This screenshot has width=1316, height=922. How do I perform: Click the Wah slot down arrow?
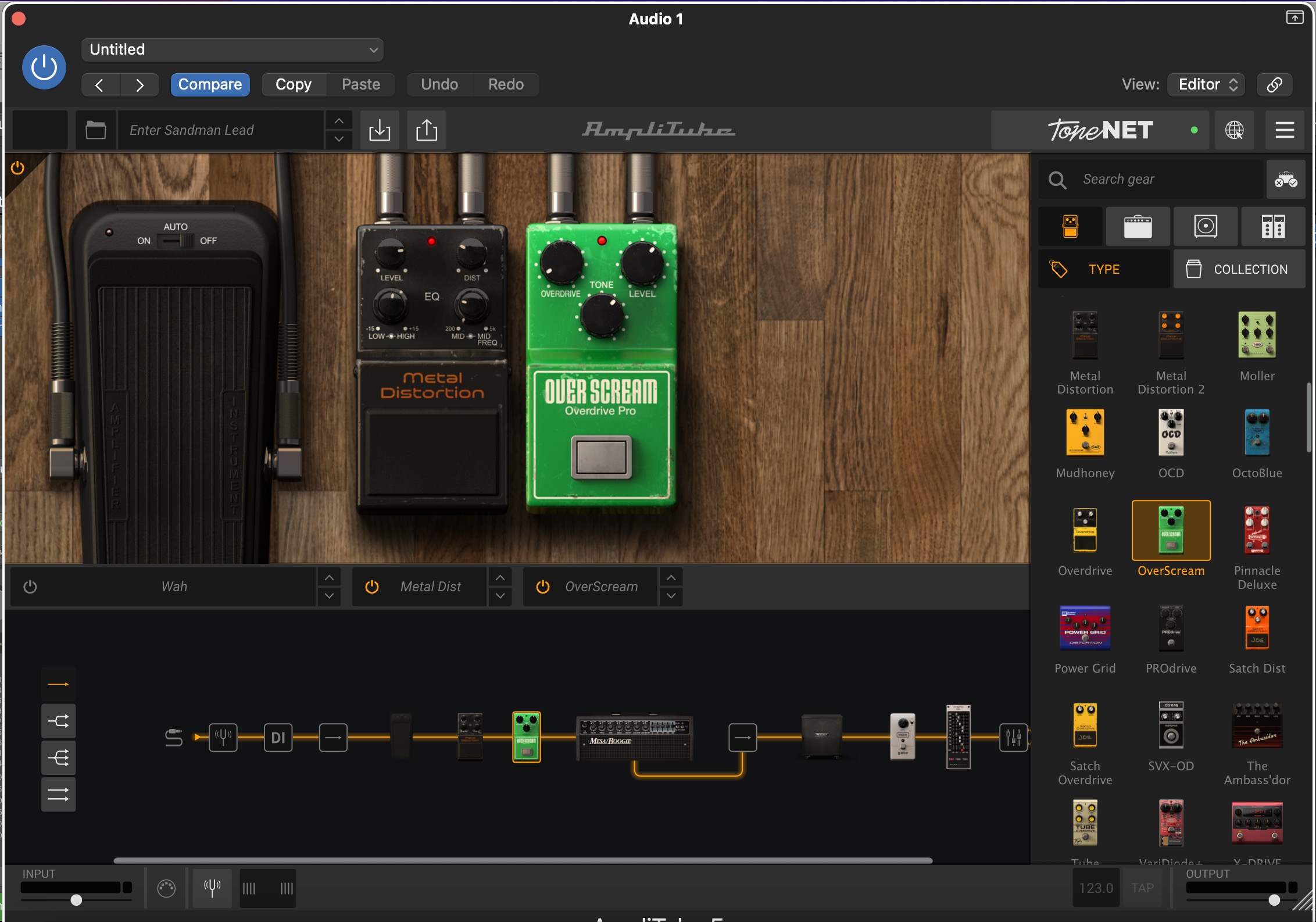point(329,596)
